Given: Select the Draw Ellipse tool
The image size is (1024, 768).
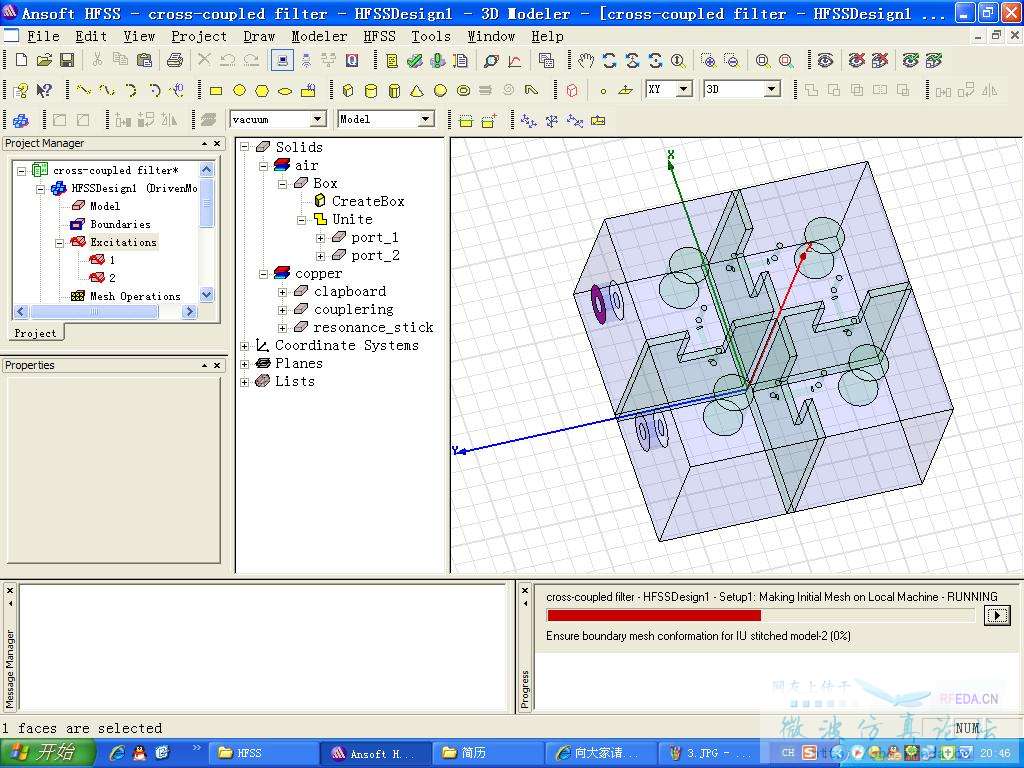Looking at the screenshot, I should tap(285, 90).
